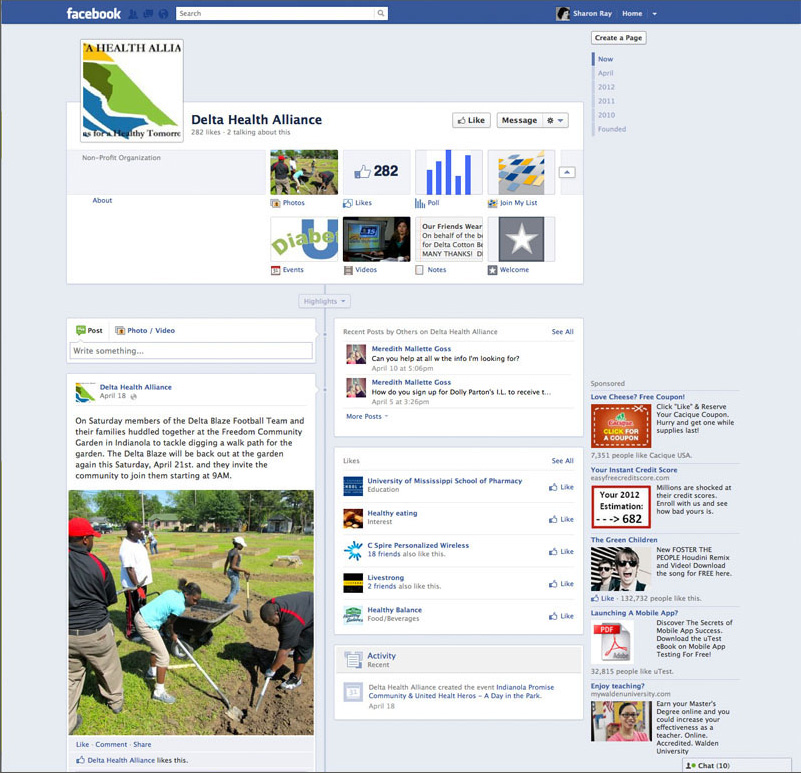Screen dimensions: 801x774
Task: Collapse the app tiles with up arrow
Action: pos(567,172)
